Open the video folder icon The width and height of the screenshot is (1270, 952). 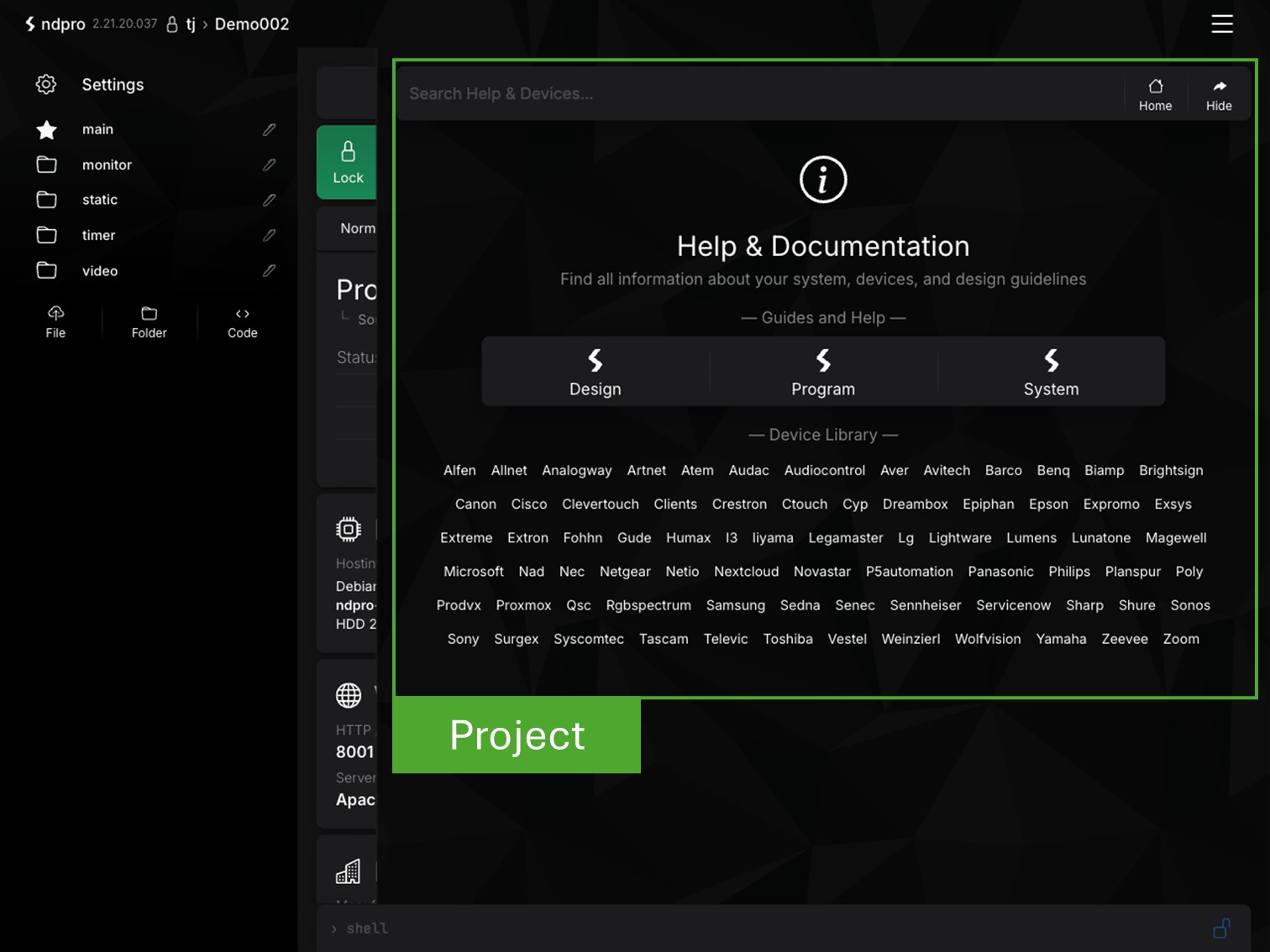[47, 270]
